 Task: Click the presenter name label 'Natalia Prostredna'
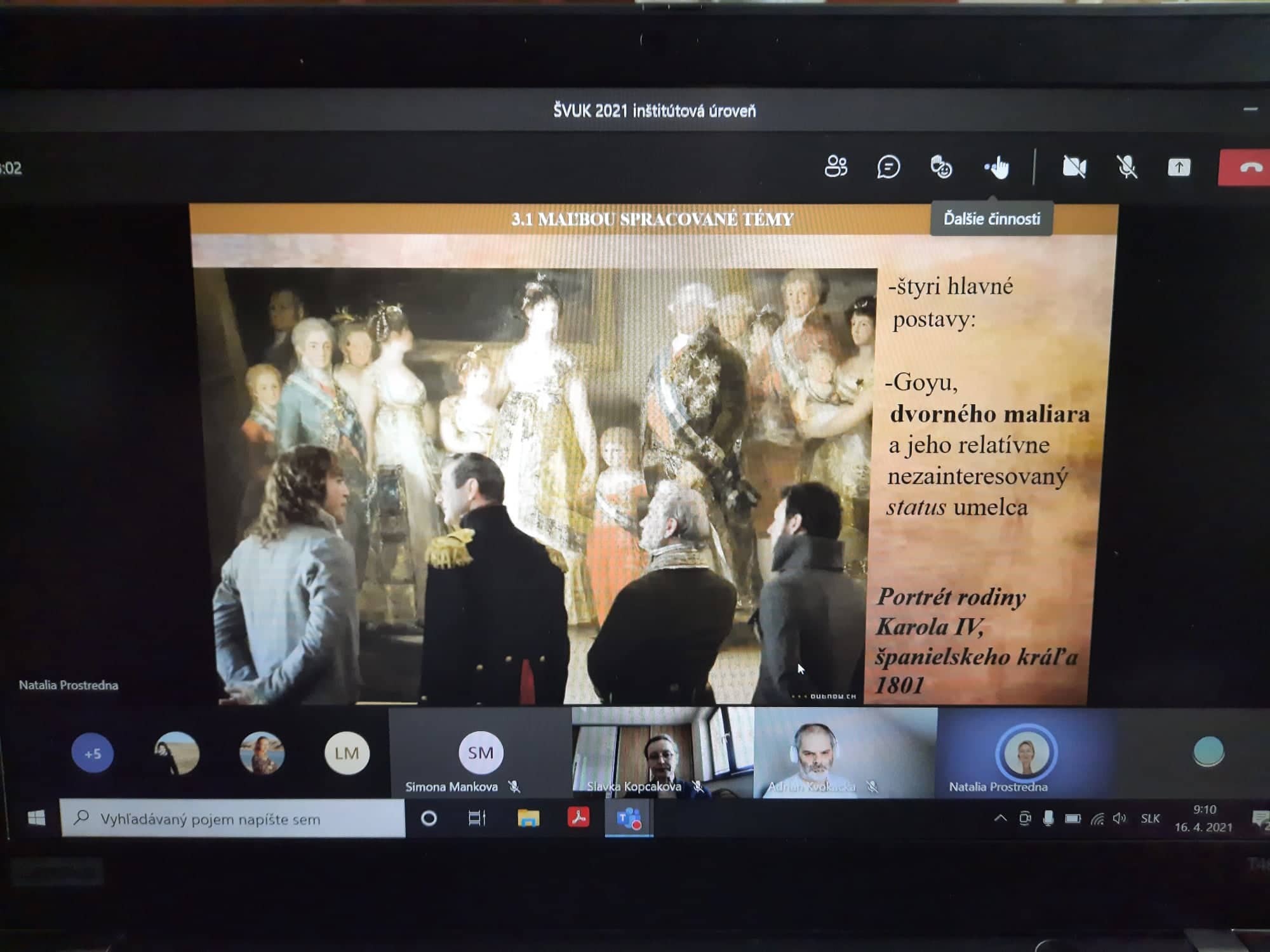coord(69,685)
